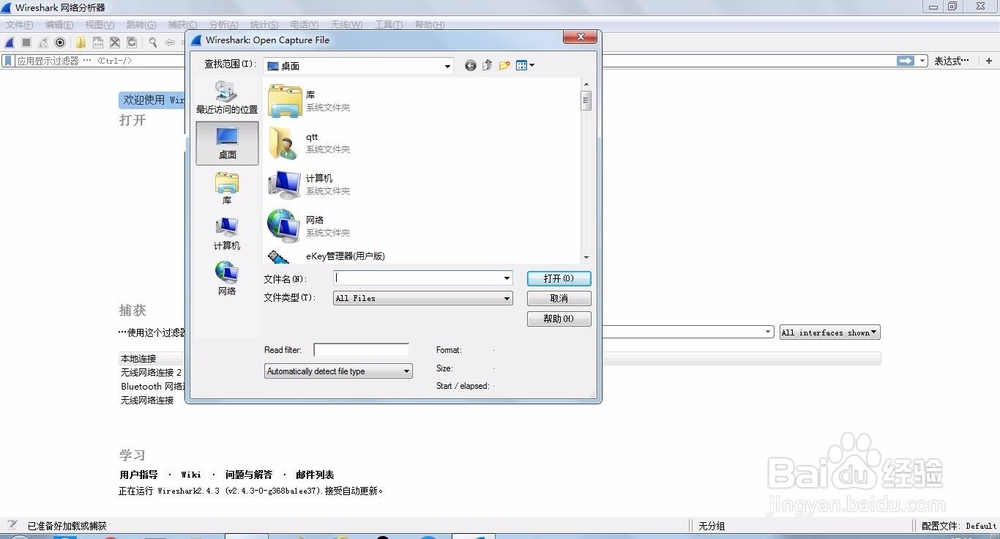Click the create new folder icon in dialog
The image size is (1000, 539).
click(504, 65)
